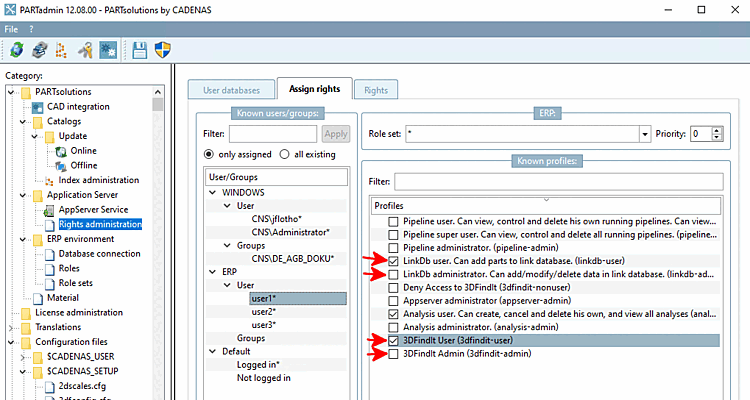Viewport: 750px width, 400px height.
Task: Select the 'all existing' radio button
Action: (285, 155)
